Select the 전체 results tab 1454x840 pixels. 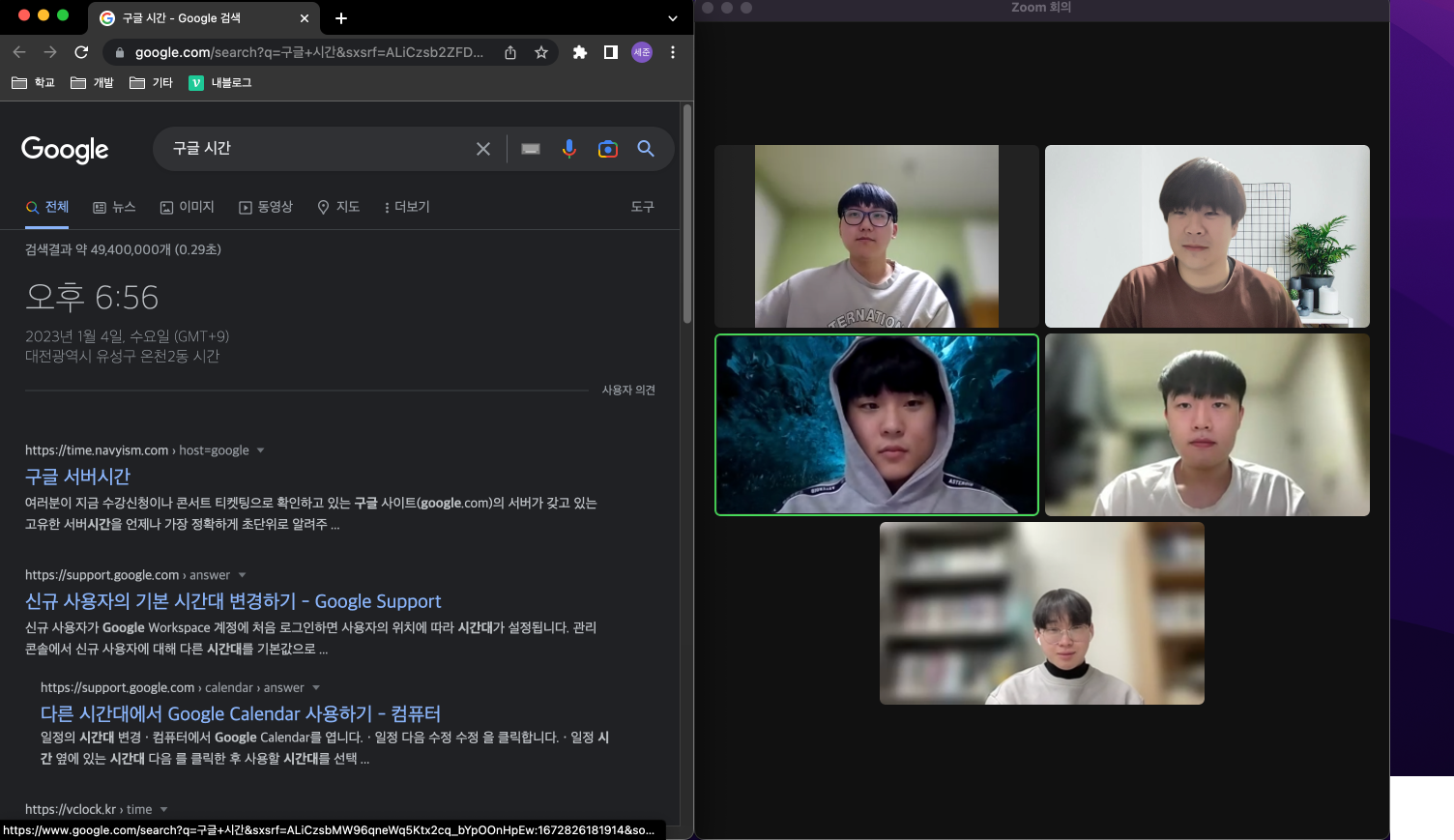point(47,207)
